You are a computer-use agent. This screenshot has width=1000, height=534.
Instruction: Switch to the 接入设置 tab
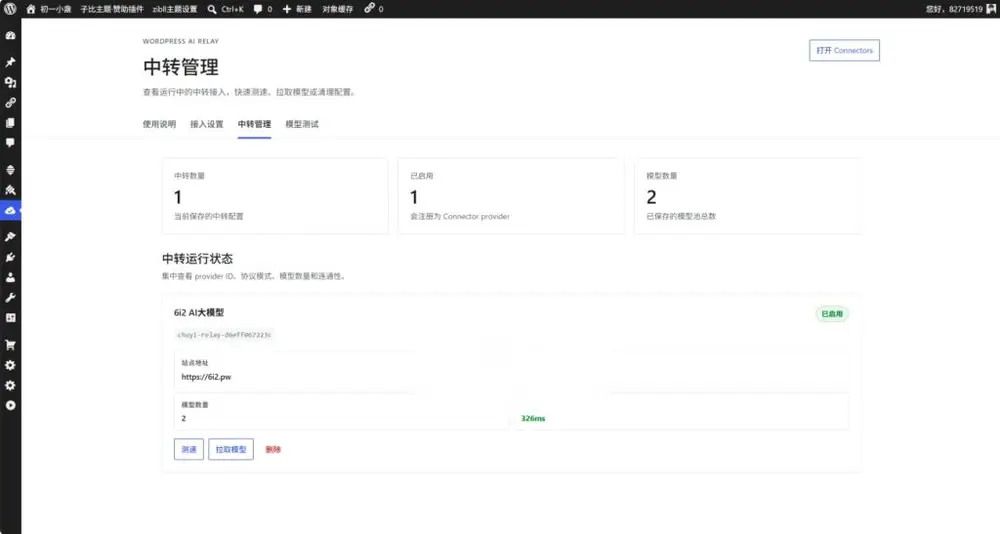pos(207,124)
